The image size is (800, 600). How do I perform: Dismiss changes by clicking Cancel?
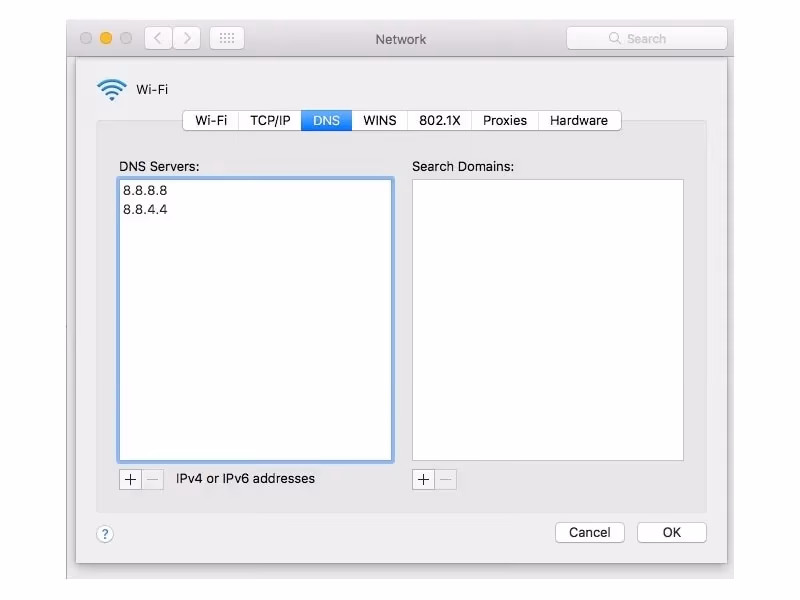[x=589, y=532]
